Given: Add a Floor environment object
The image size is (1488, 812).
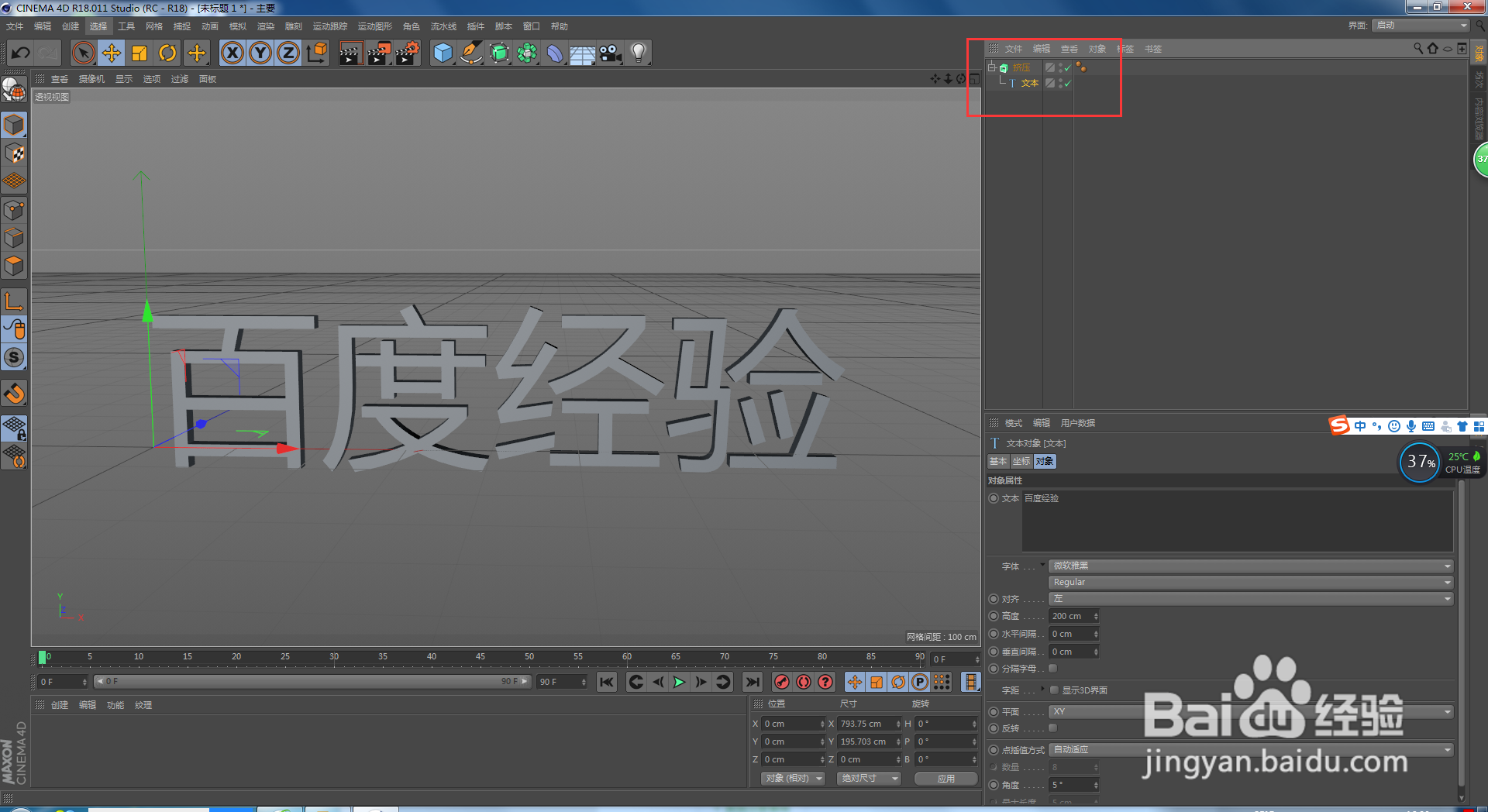Looking at the screenshot, I should point(582,53).
